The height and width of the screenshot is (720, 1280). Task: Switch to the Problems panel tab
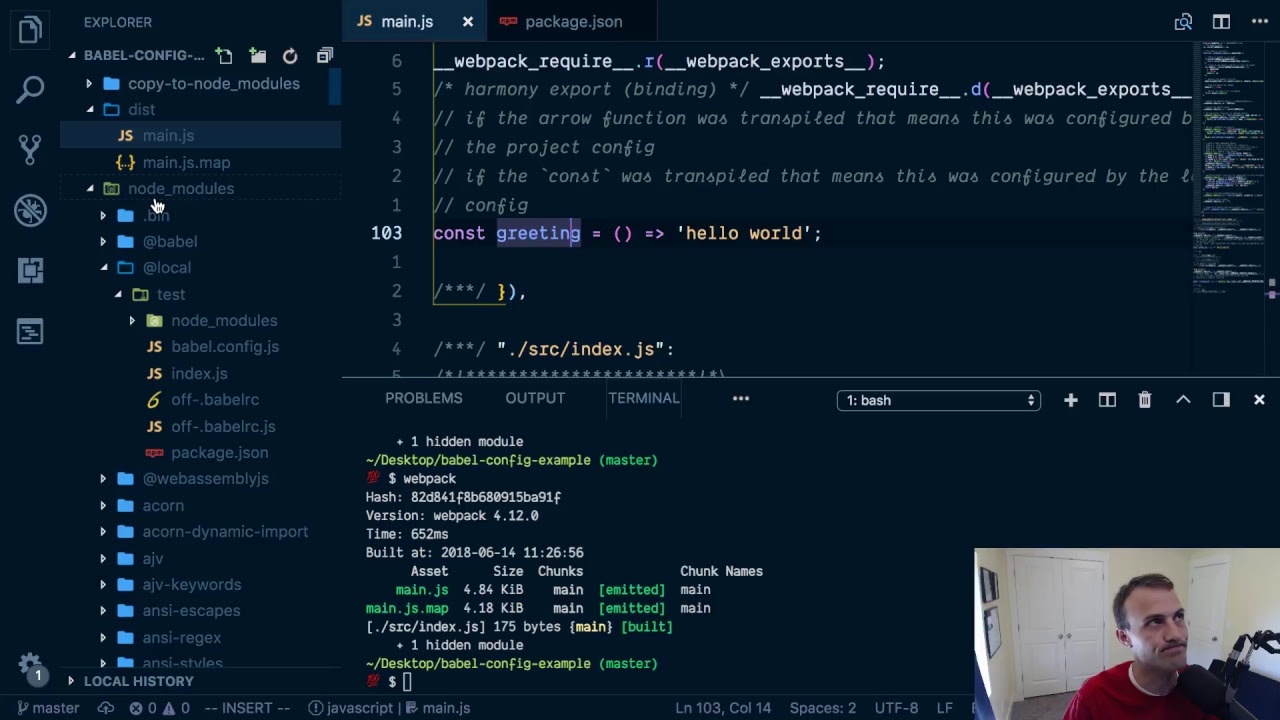[x=423, y=398]
